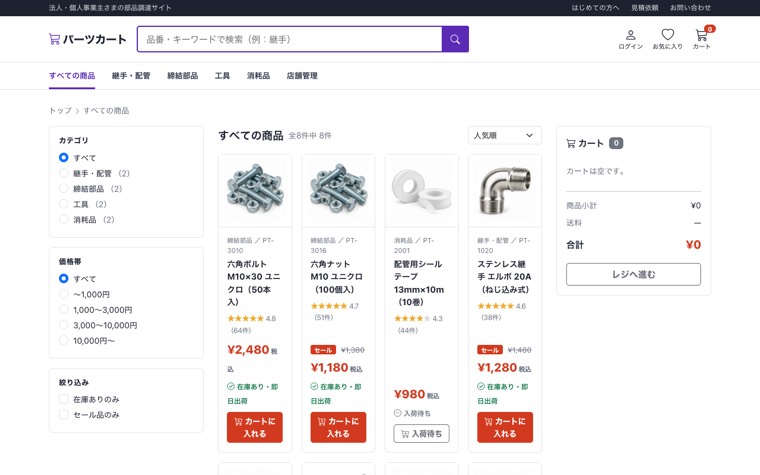760x475 pixels.
Task: Click the 入荷待ち status icon for シールテープ
Action: tap(397, 413)
